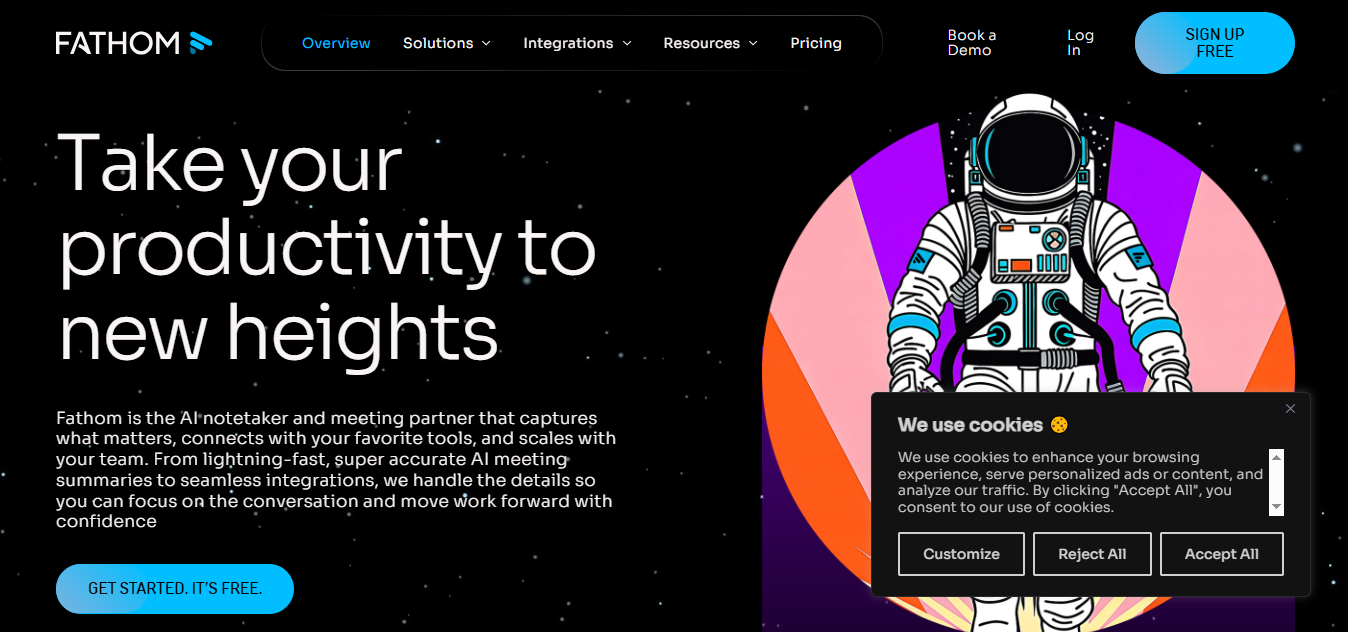The image size is (1348, 632).
Task: Click the SIGN UP FREE button
Action: [1215, 43]
